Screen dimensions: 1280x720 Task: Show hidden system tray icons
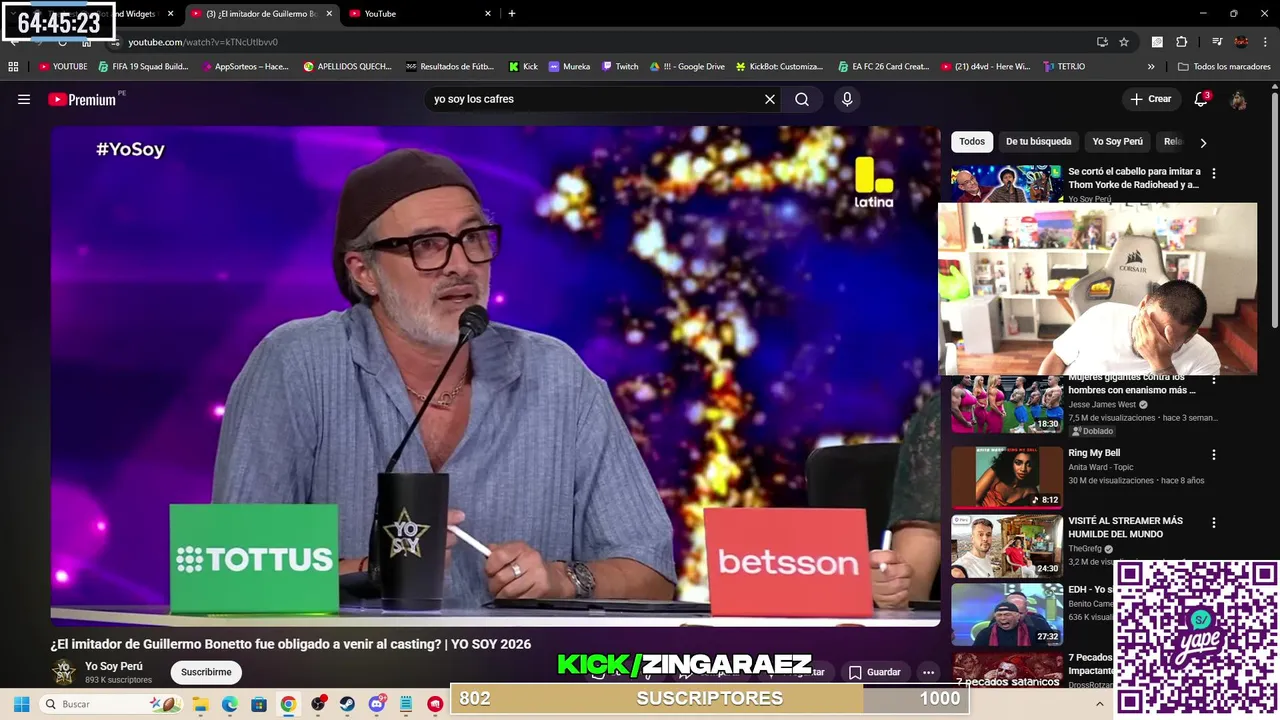[1100, 704]
